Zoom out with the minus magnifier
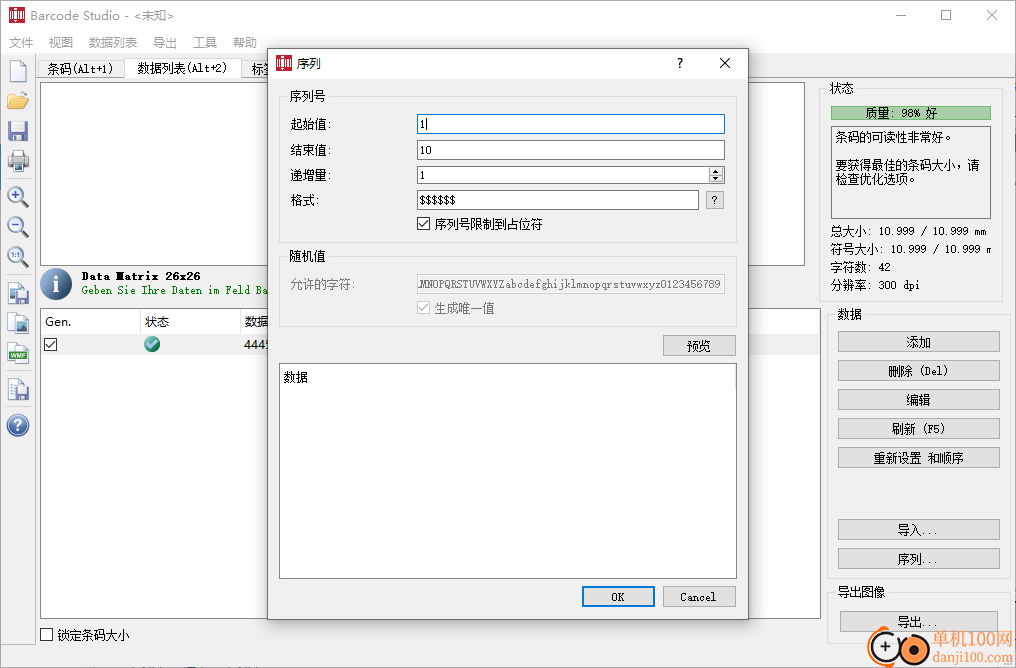The height and width of the screenshot is (668, 1016). pyautogui.click(x=17, y=227)
